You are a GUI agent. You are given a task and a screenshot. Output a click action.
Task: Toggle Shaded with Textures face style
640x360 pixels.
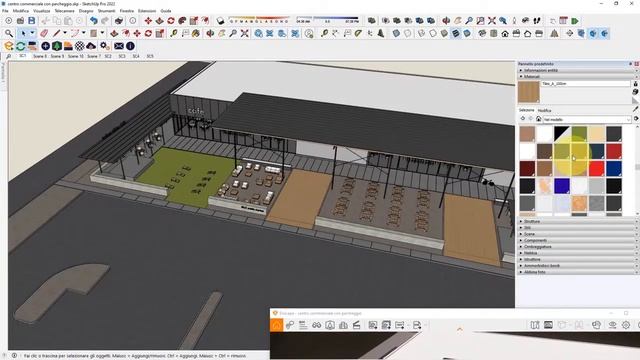455,33
